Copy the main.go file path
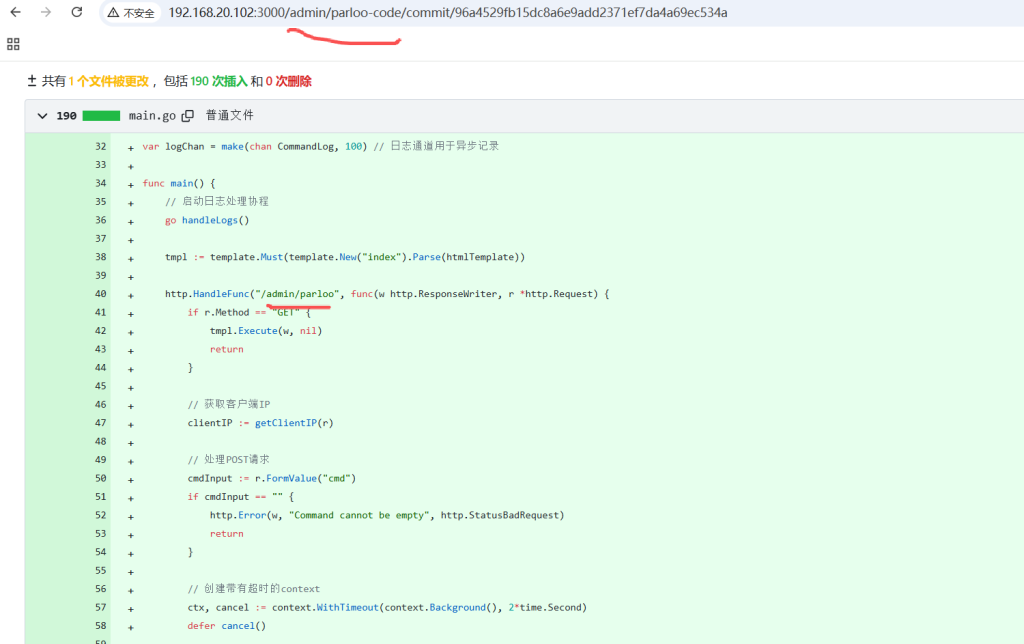This screenshot has height=644, width=1024. point(187,116)
